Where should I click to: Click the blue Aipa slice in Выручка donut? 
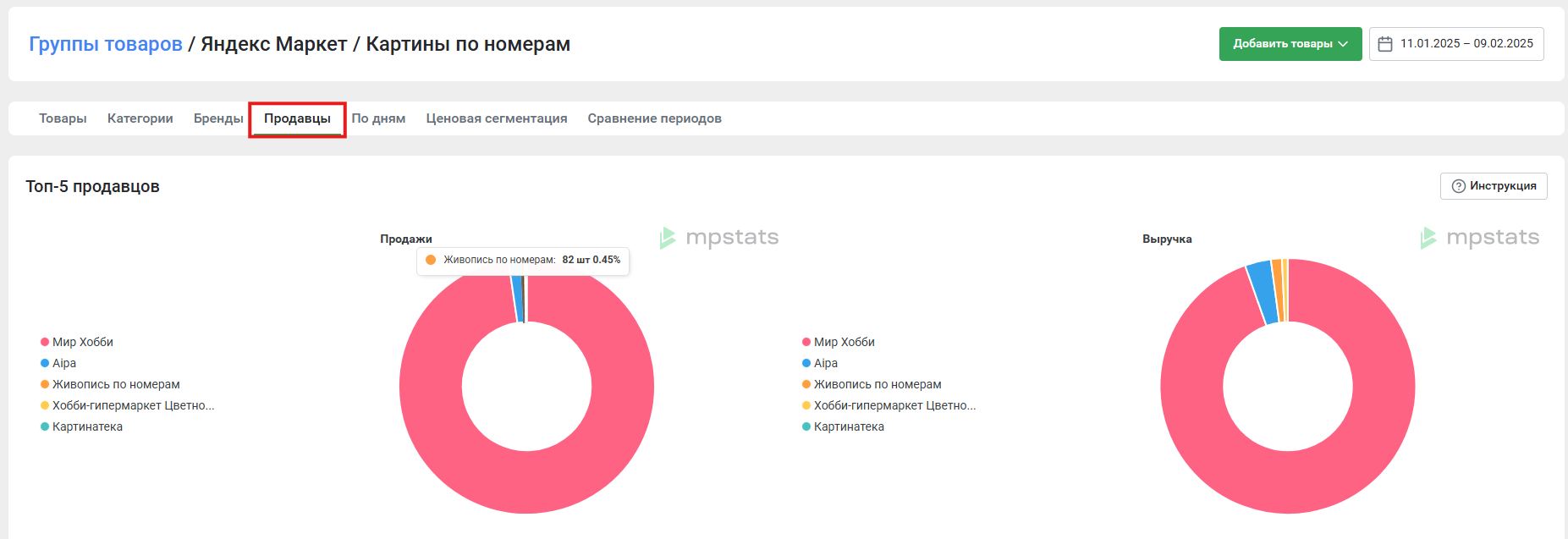[1263, 293]
